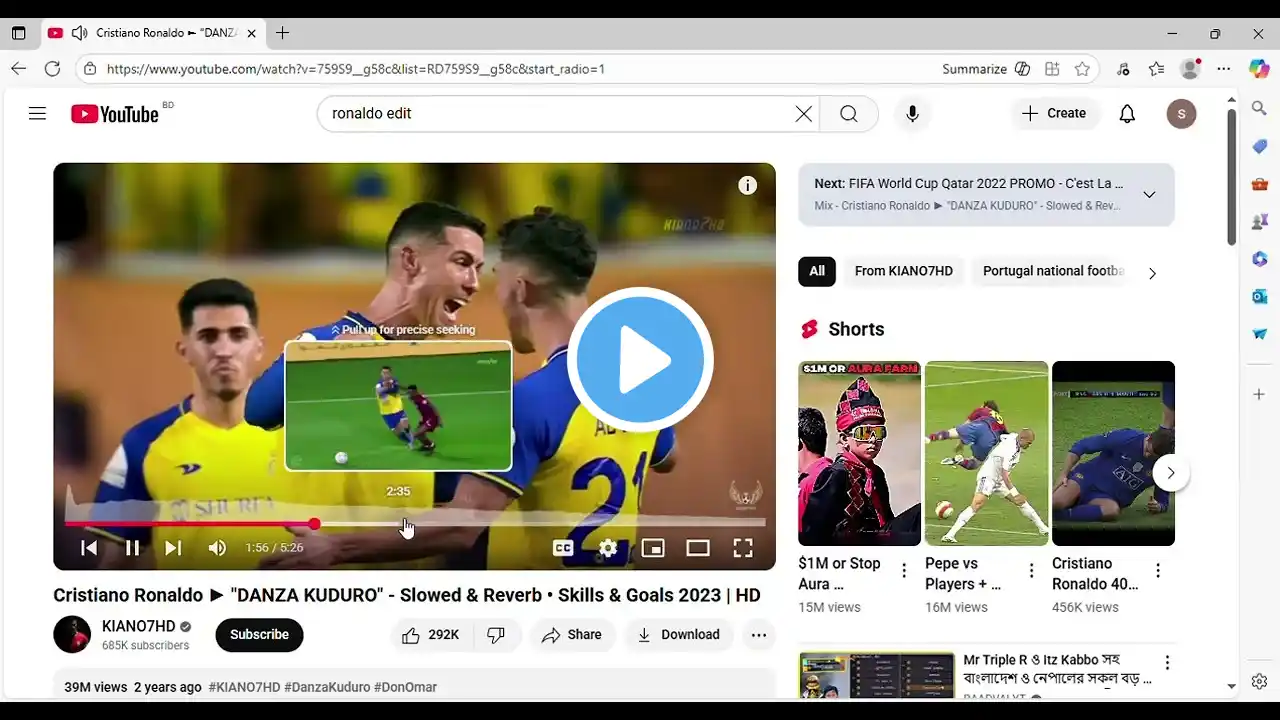Open split screen from address bar
The width and height of the screenshot is (1280, 720).
tap(1052, 69)
